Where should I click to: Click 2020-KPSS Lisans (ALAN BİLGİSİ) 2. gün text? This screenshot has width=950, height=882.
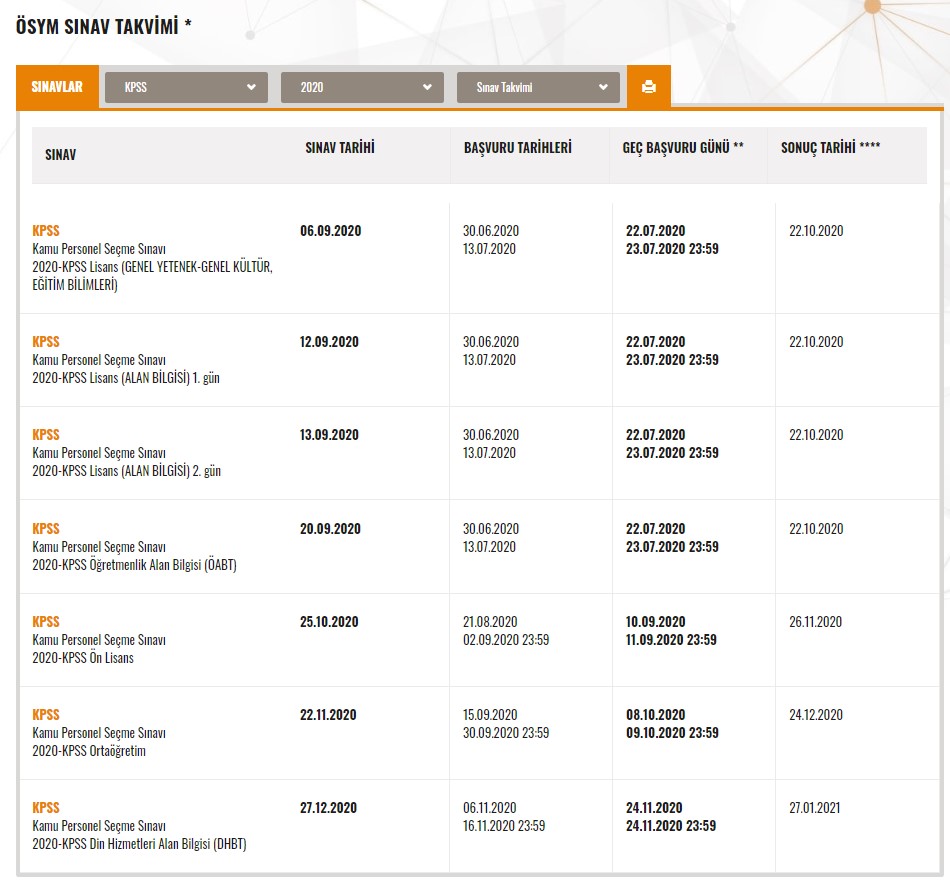point(127,471)
